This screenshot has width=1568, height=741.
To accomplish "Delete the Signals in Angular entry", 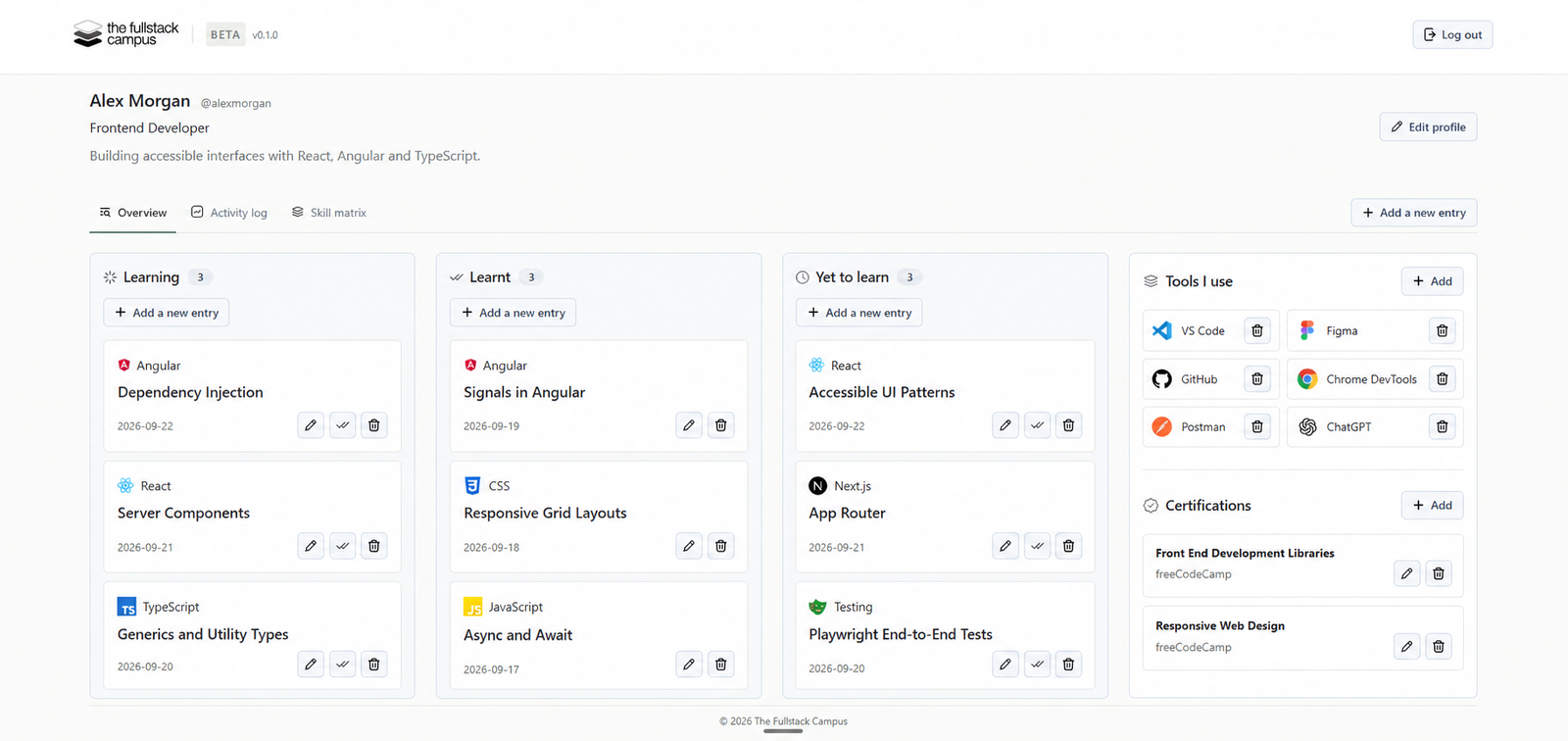I will pos(720,425).
